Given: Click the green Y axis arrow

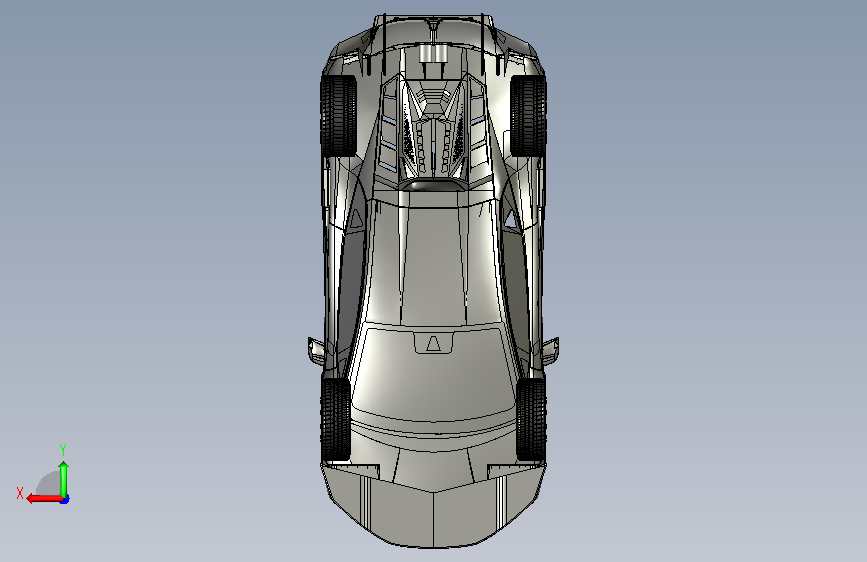Looking at the screenshot, I should click(64, 479).
